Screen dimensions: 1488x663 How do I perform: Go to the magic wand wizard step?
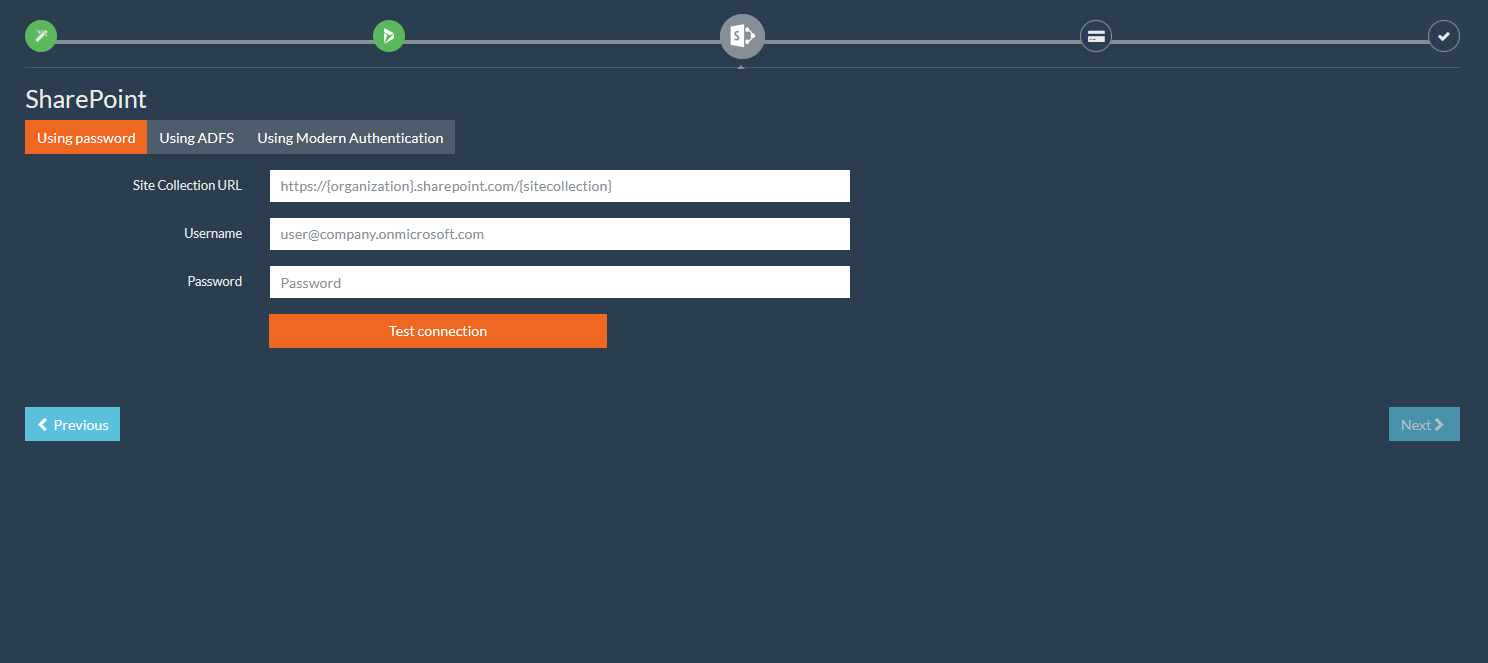pos(41,36)
